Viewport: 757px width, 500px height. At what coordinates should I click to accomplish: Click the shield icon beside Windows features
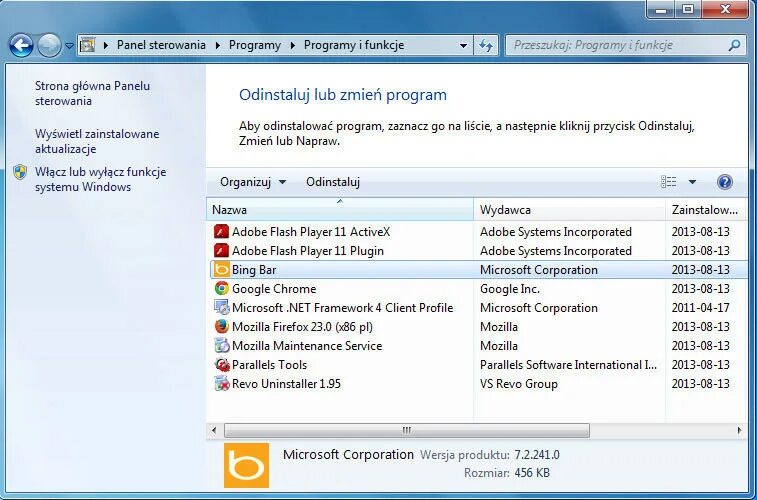(20, 172)
